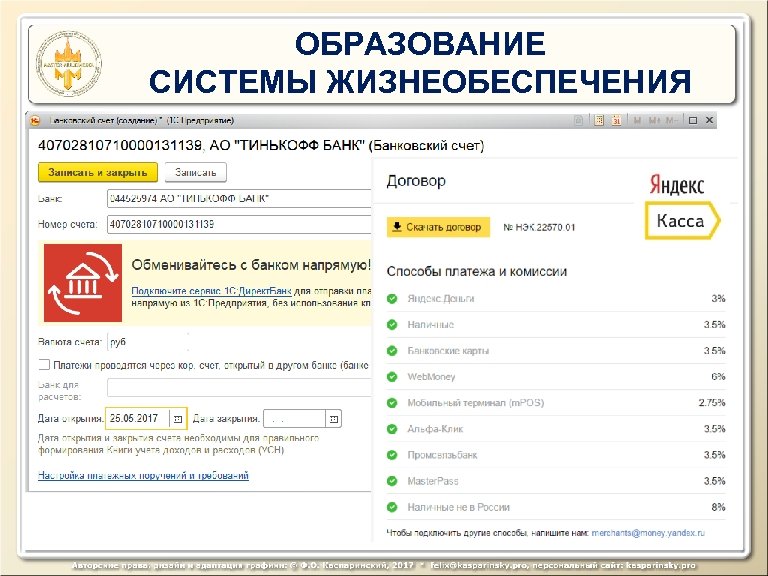Click the university emblem logo on slide

(68, 64)
